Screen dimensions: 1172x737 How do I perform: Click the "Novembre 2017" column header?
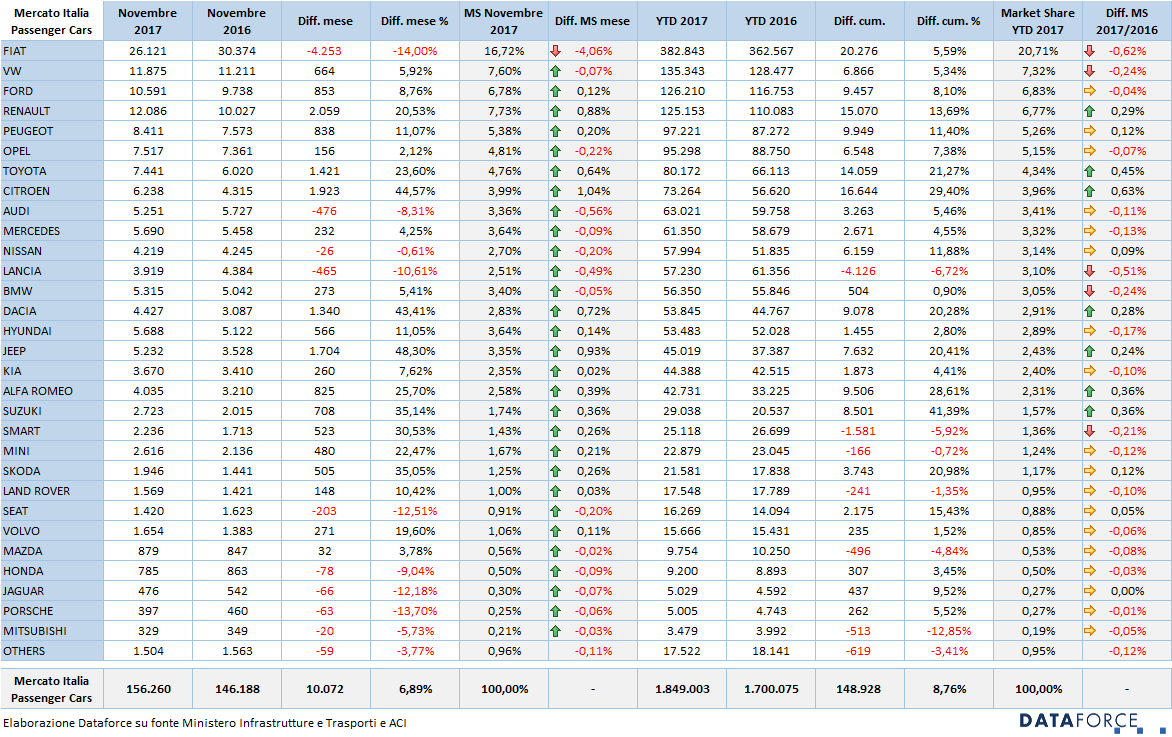[147, 21]
